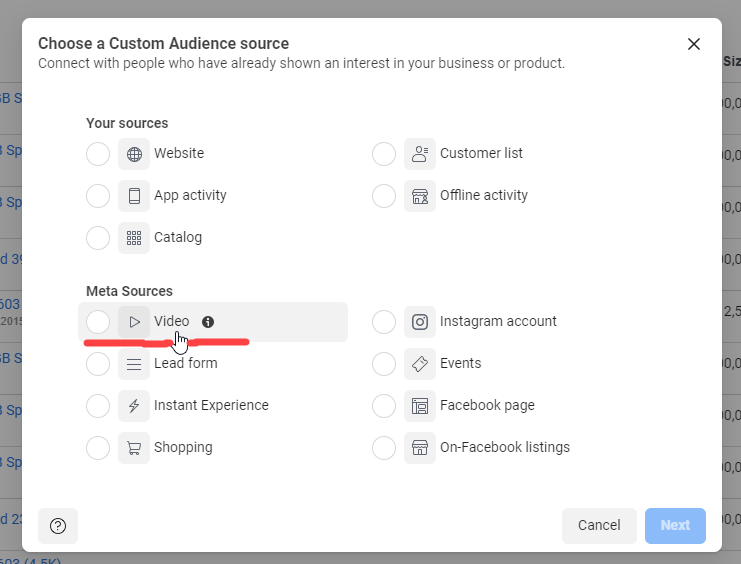Select the Customer list radio button

[384, 154]
